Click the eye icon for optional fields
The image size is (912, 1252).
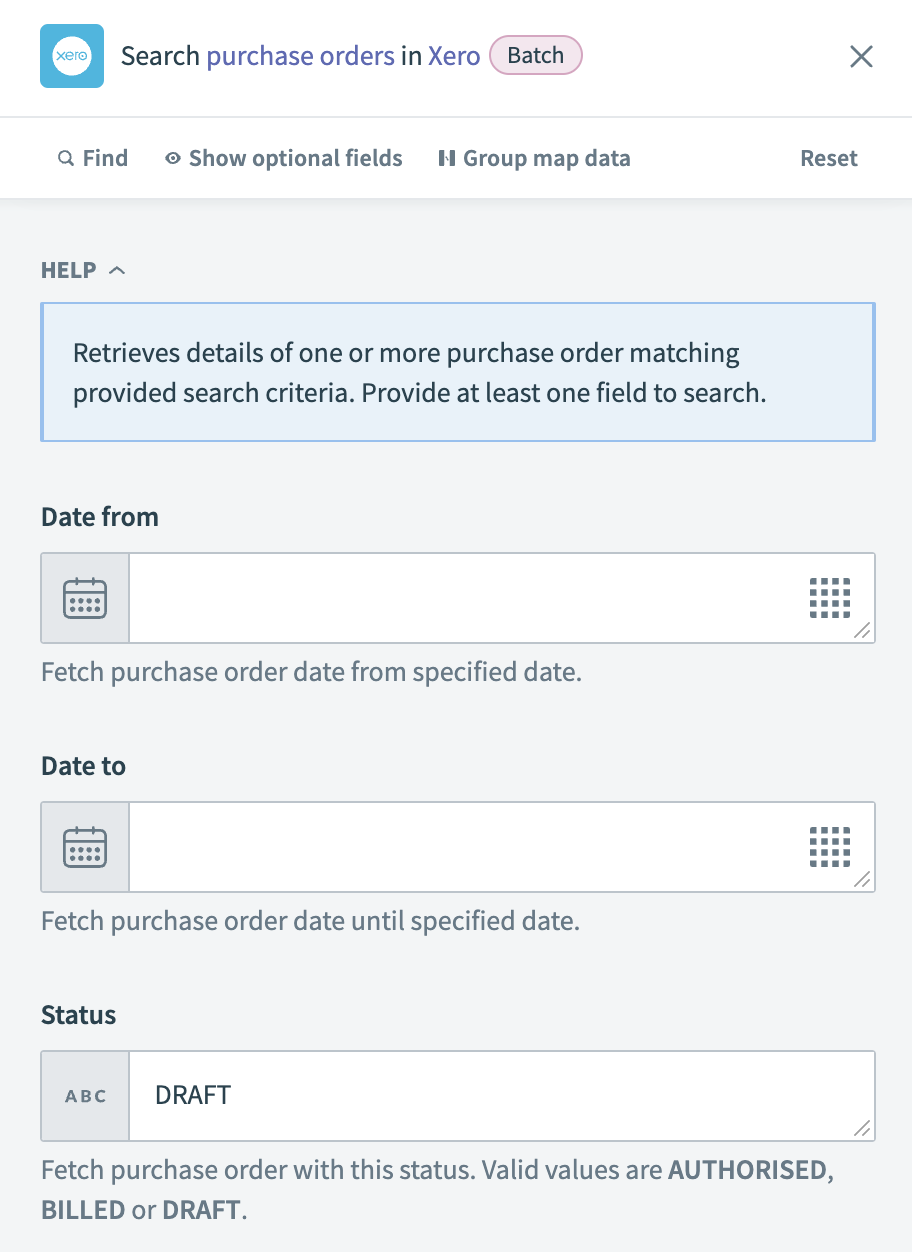(172, 158)
